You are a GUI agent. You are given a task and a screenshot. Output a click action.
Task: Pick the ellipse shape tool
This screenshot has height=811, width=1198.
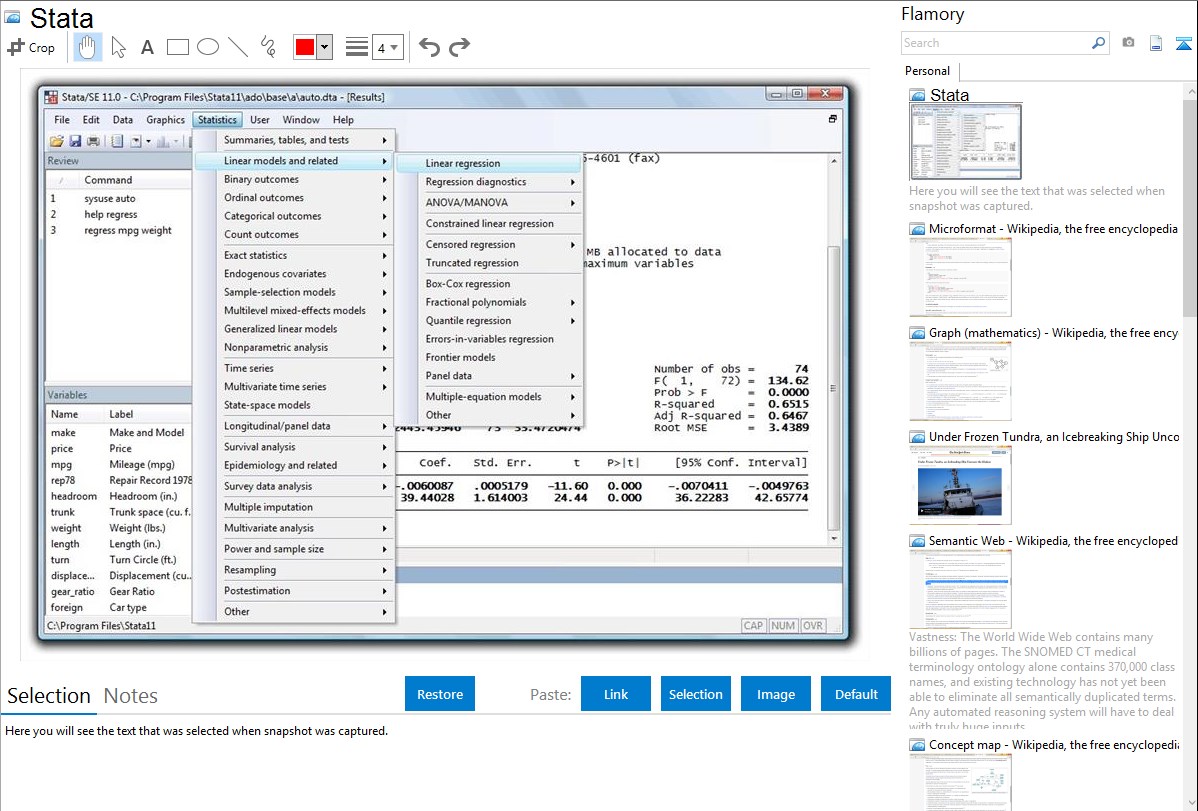pyautogui.click(x=208, y=47)
